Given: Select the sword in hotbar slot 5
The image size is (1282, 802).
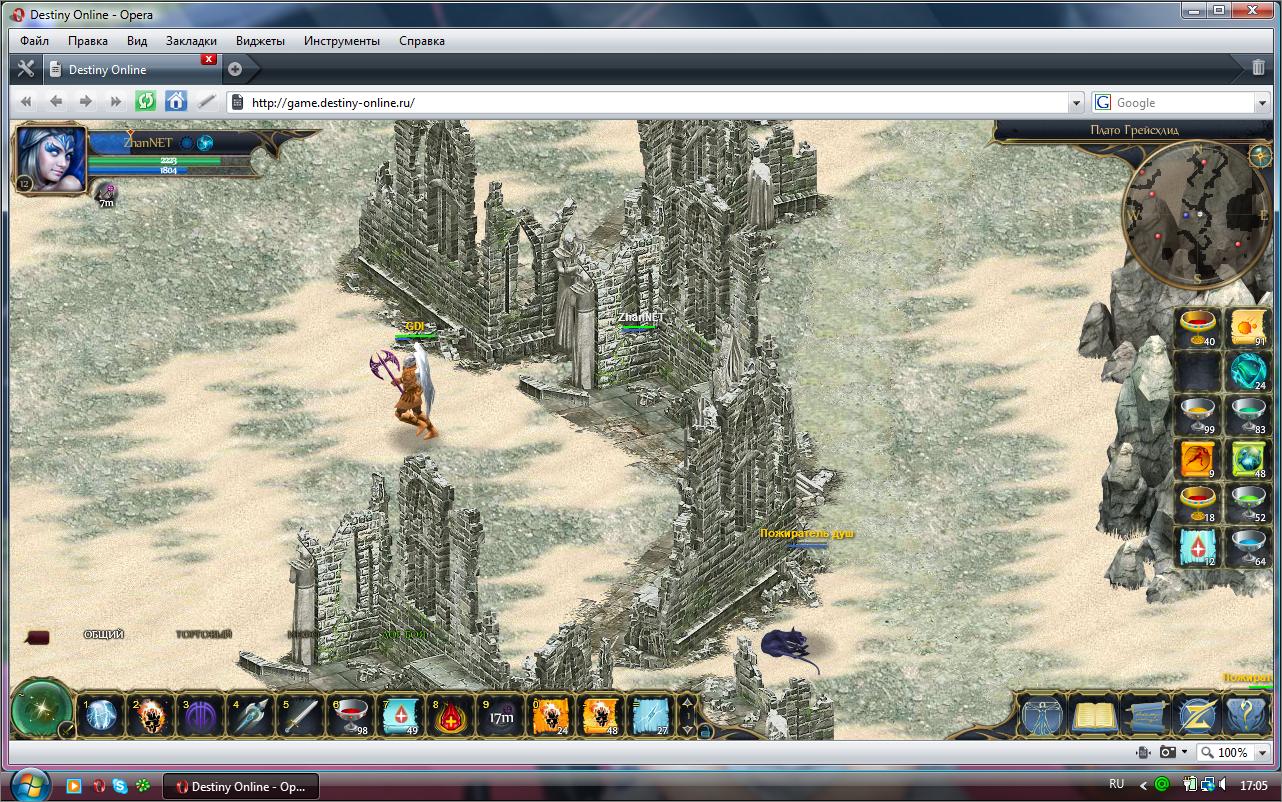Looking at the screenshot, I should point(300,716).
